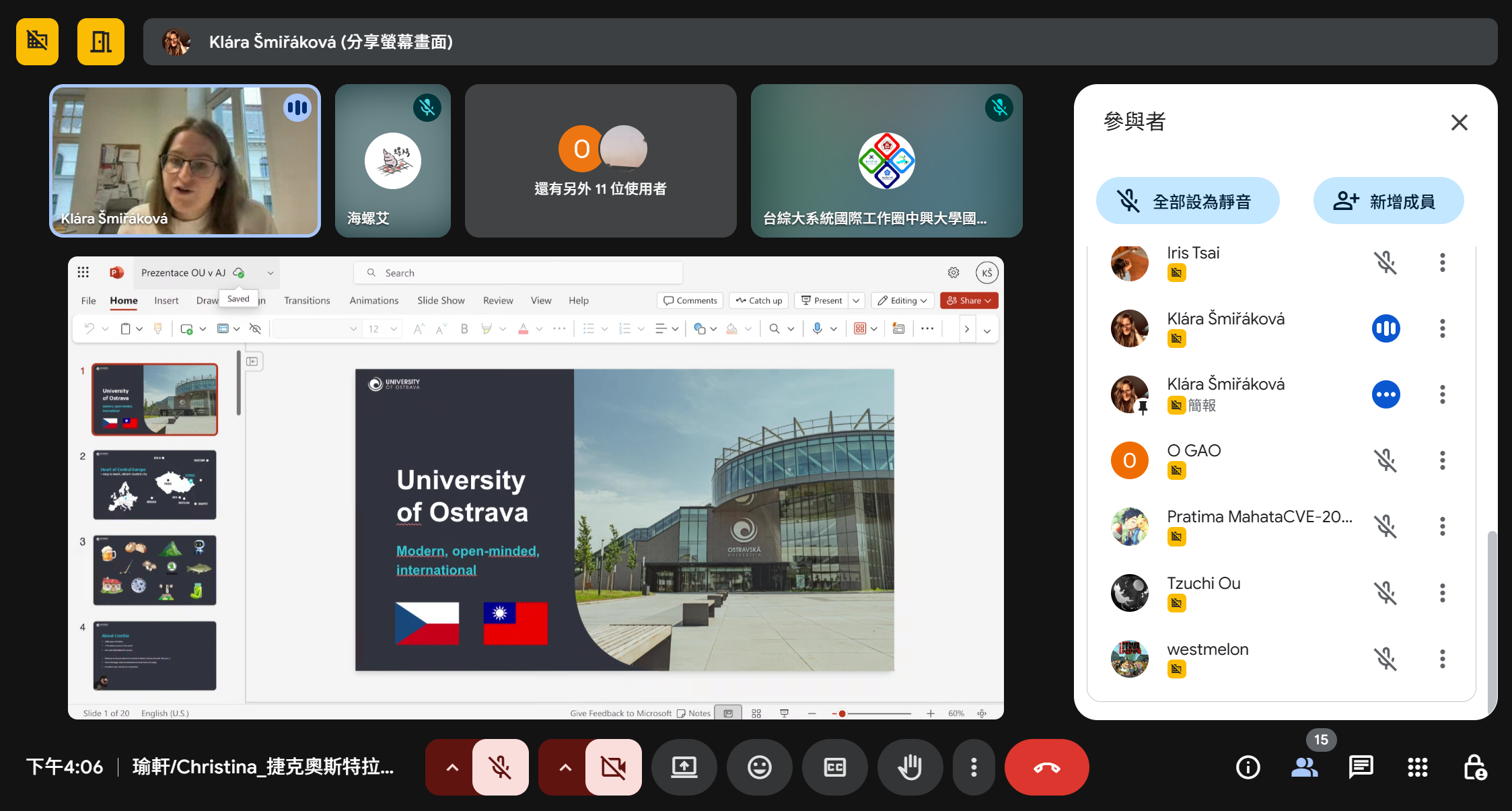Expand video settings chevron beside camera
Viewport: 1512px width, 811px height.
coord(565,767)
